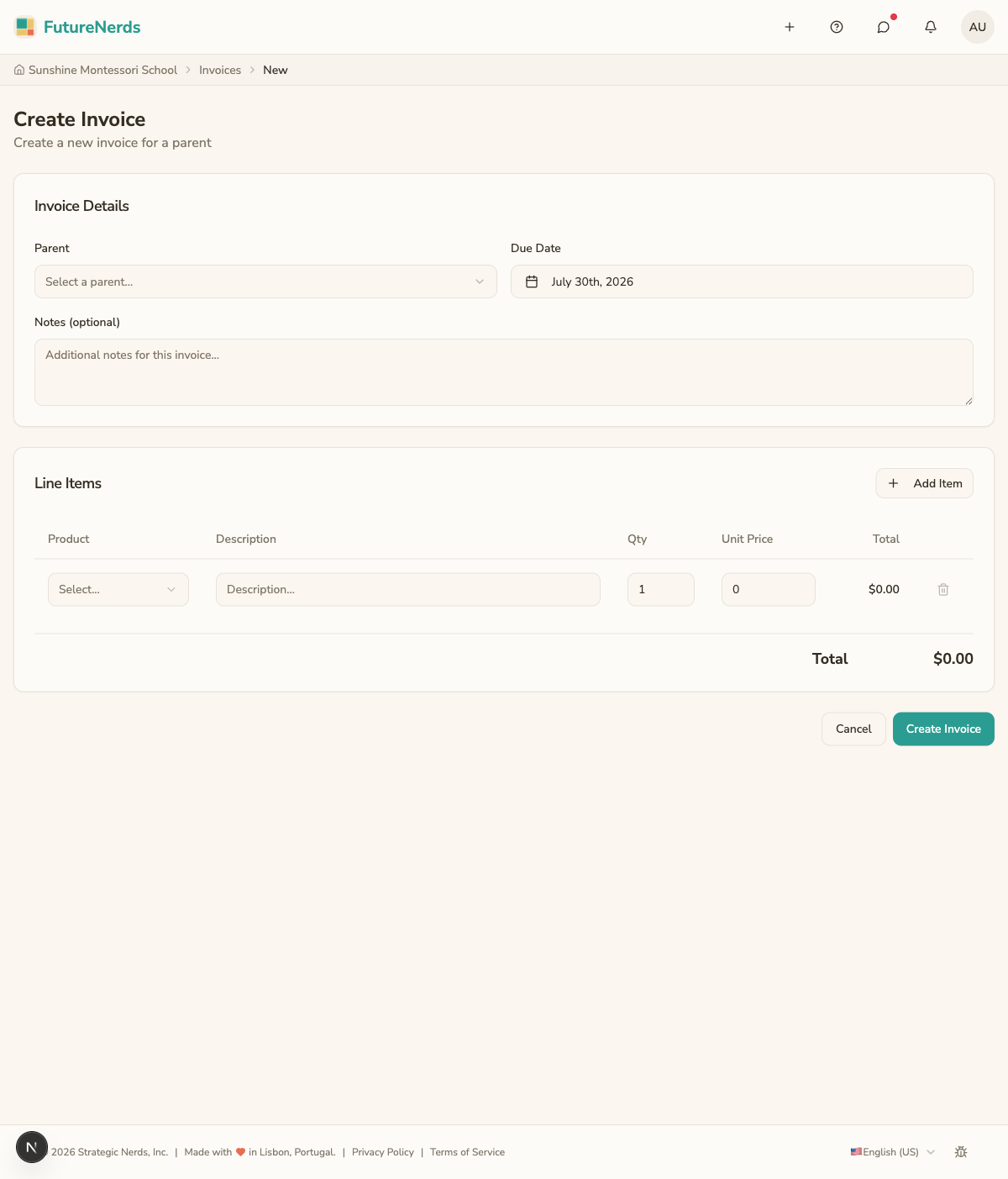Expand the English (US) language selector

(x=892, y=1152)
